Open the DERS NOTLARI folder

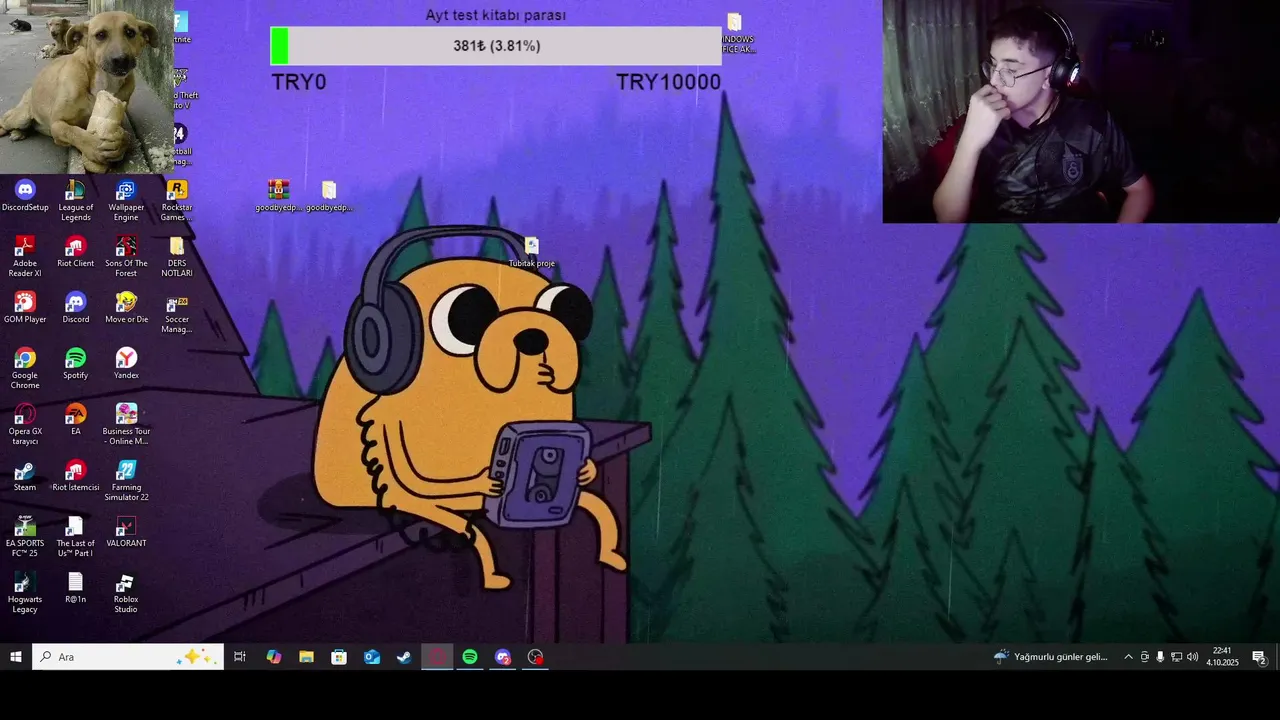(176, 256)
